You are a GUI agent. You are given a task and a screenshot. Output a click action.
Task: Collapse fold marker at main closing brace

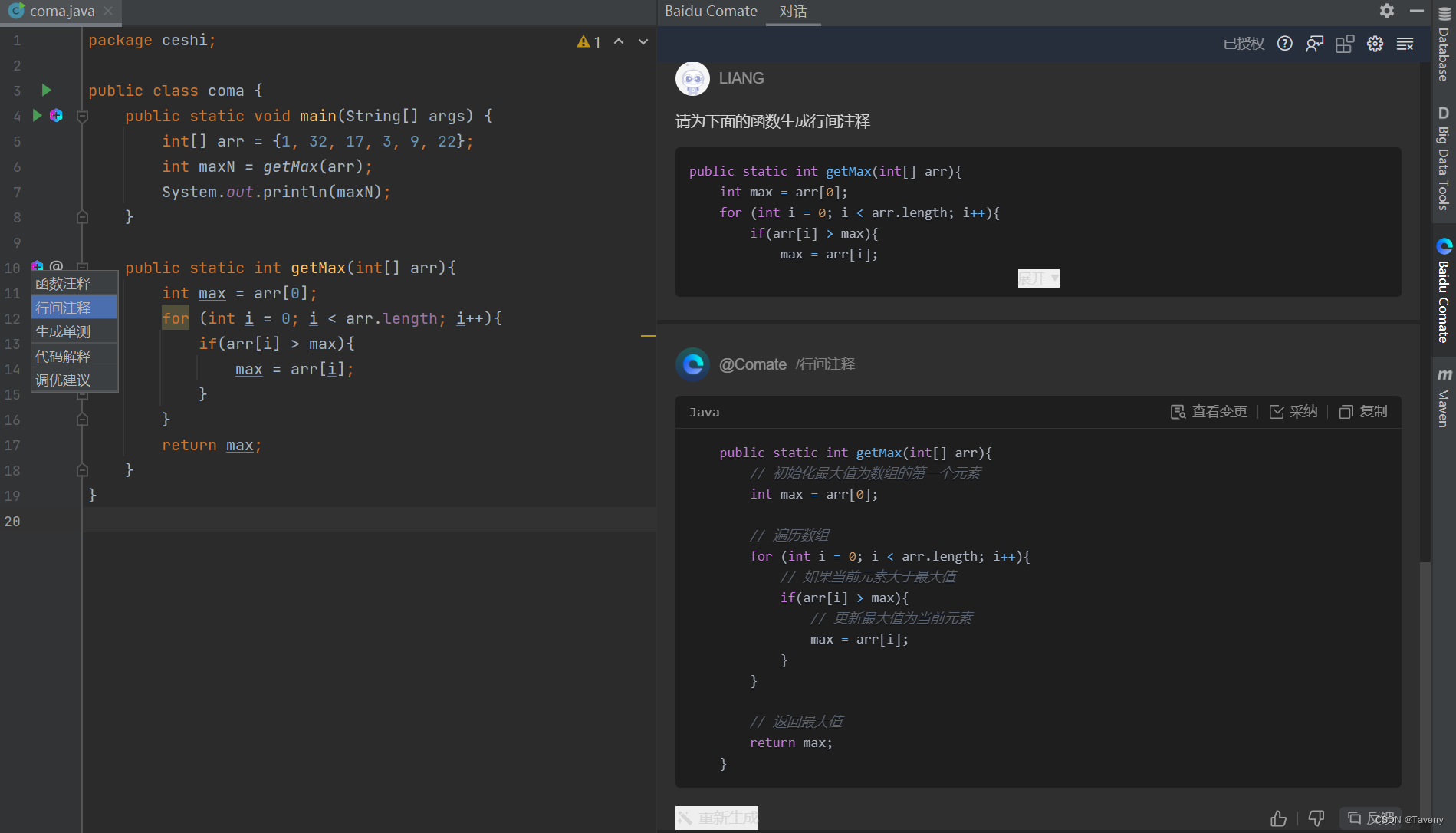click(x=83, y=217)
